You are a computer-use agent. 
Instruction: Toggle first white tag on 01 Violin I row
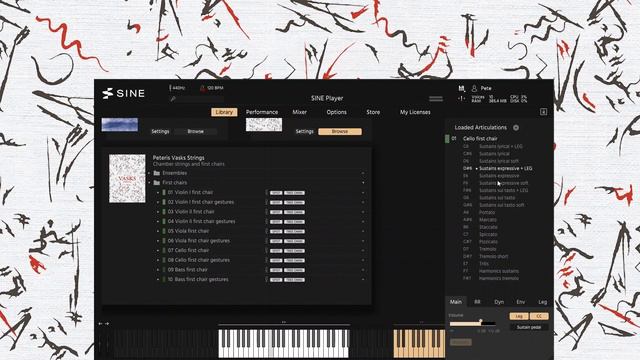pos(276,193)
